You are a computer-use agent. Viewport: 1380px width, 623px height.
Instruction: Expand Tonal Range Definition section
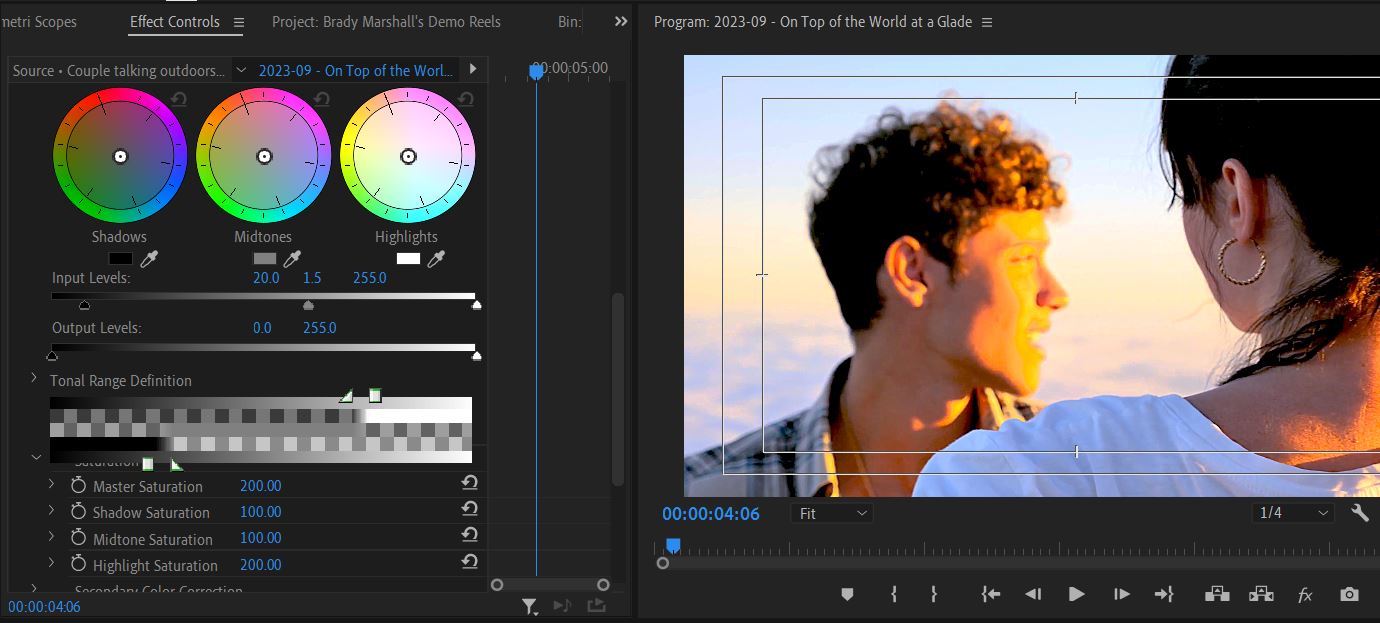[x=34, y=378]
